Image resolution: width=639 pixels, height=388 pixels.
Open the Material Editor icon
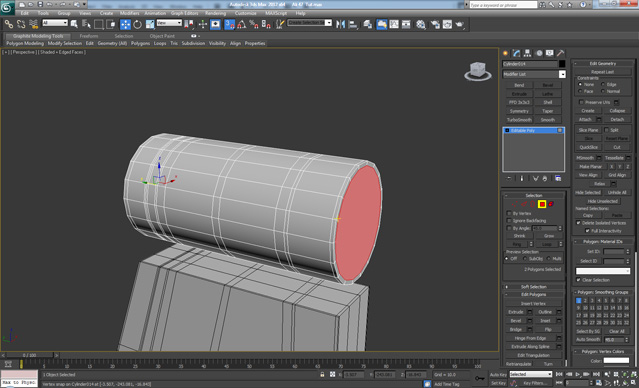click(421, 24)
